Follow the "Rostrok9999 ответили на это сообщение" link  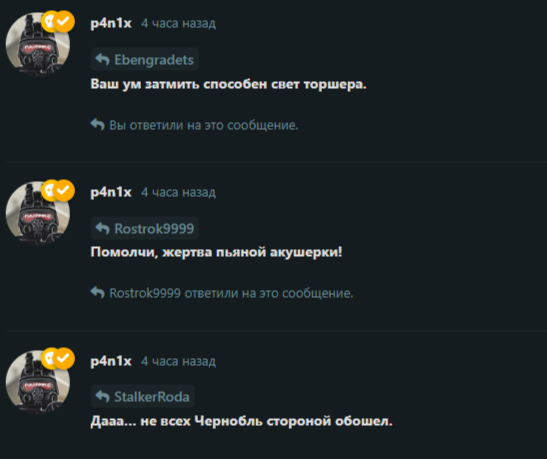[222, 293]
